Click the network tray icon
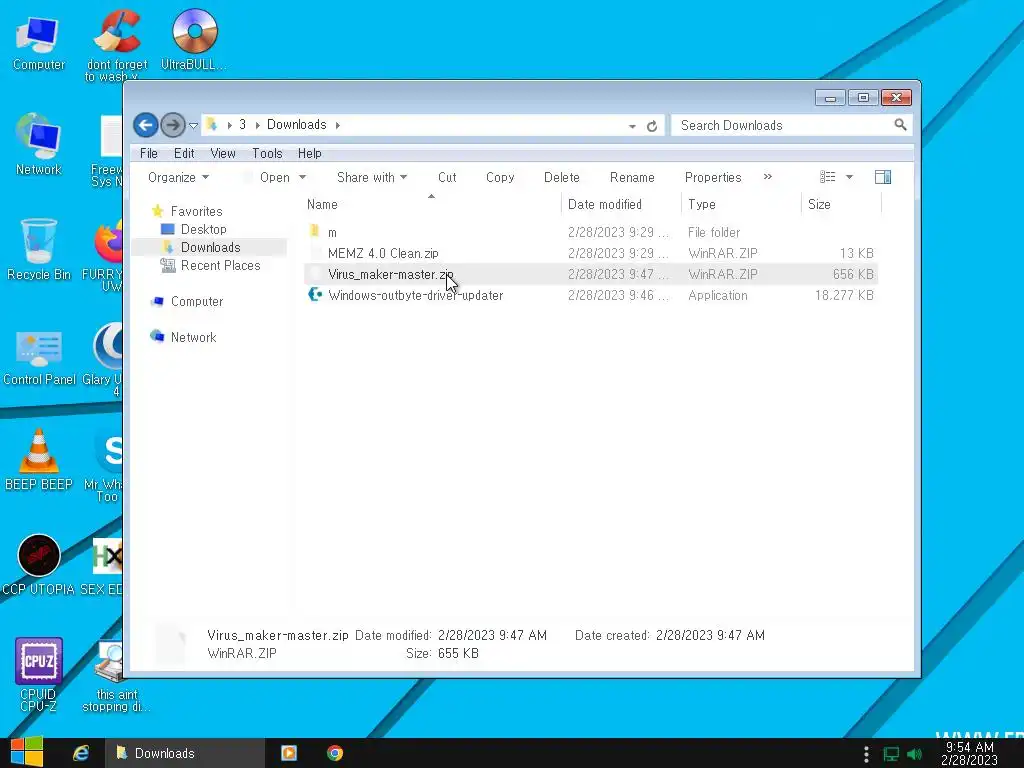Screen dimensions: 1024x768 click(891, 754)
